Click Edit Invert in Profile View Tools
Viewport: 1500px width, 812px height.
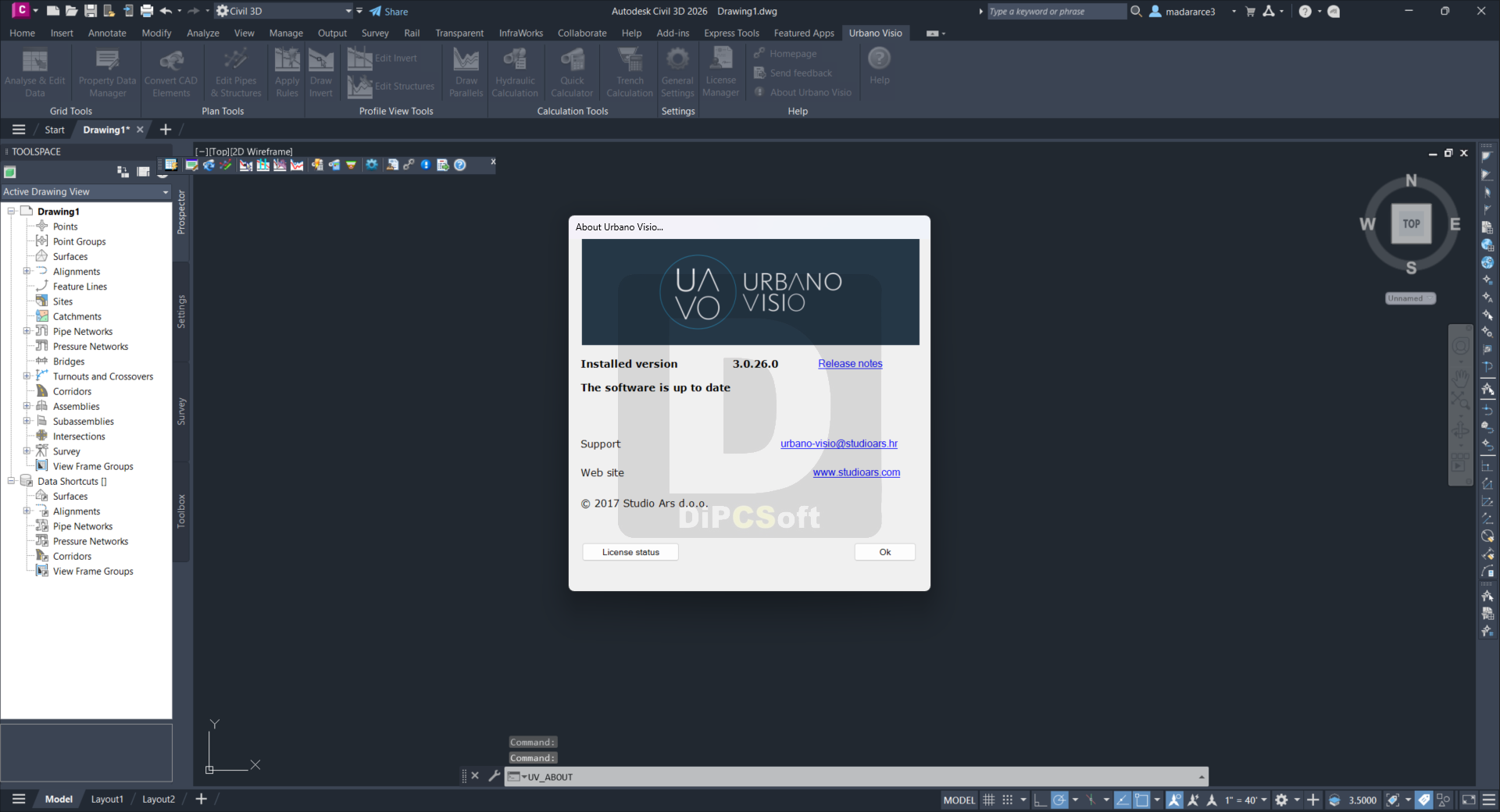tap(383, 58)
